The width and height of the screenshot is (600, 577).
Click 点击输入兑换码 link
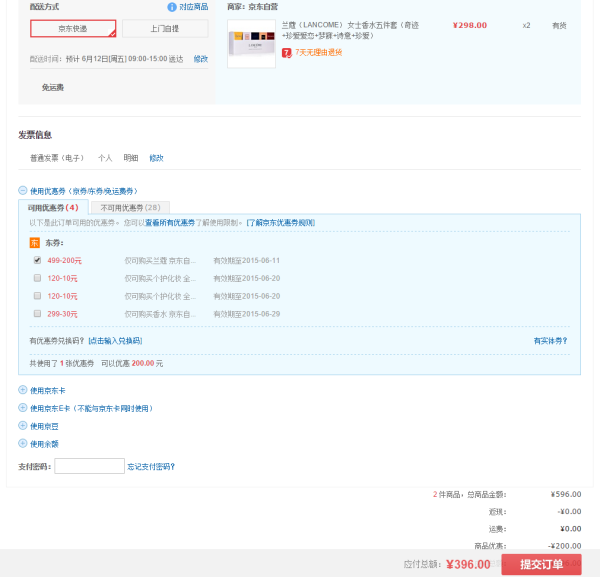pyautogui.click(x=115, y=341)
